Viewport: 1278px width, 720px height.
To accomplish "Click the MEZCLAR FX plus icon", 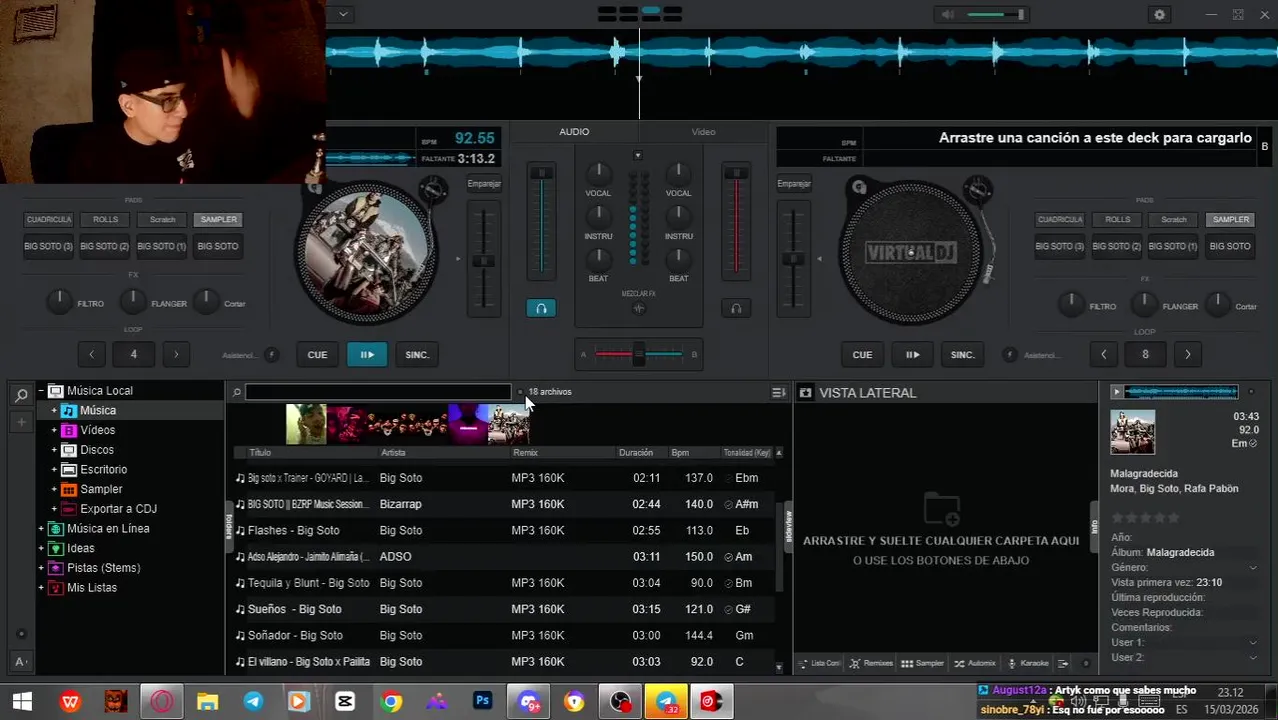I will pos(638,309).
